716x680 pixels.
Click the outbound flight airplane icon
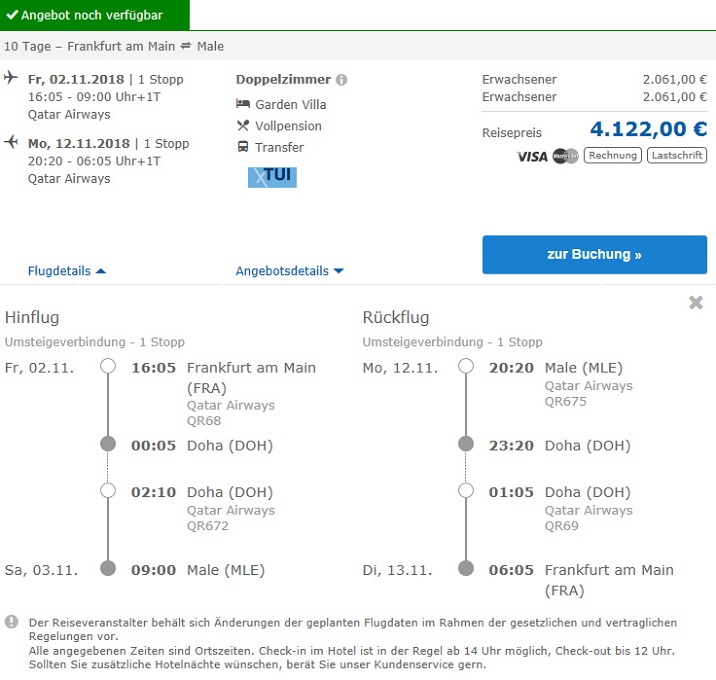(11, 79)
